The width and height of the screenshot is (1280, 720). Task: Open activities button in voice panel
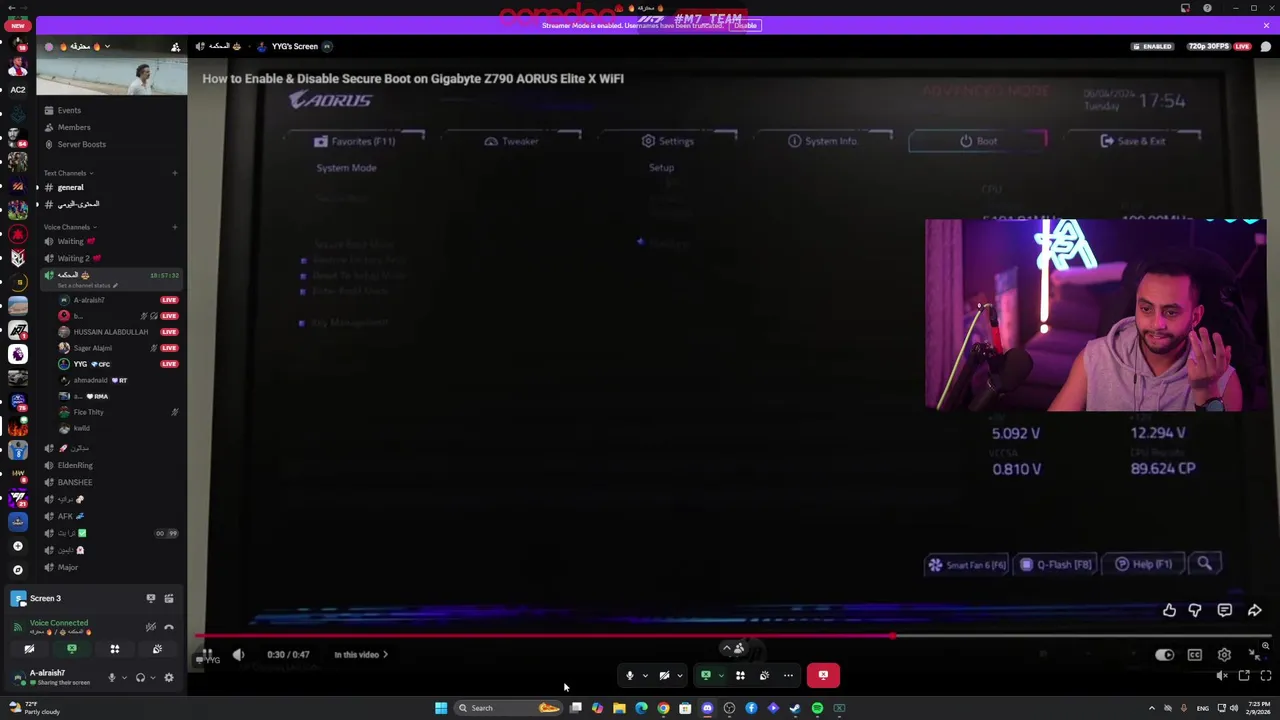point(115,649)
